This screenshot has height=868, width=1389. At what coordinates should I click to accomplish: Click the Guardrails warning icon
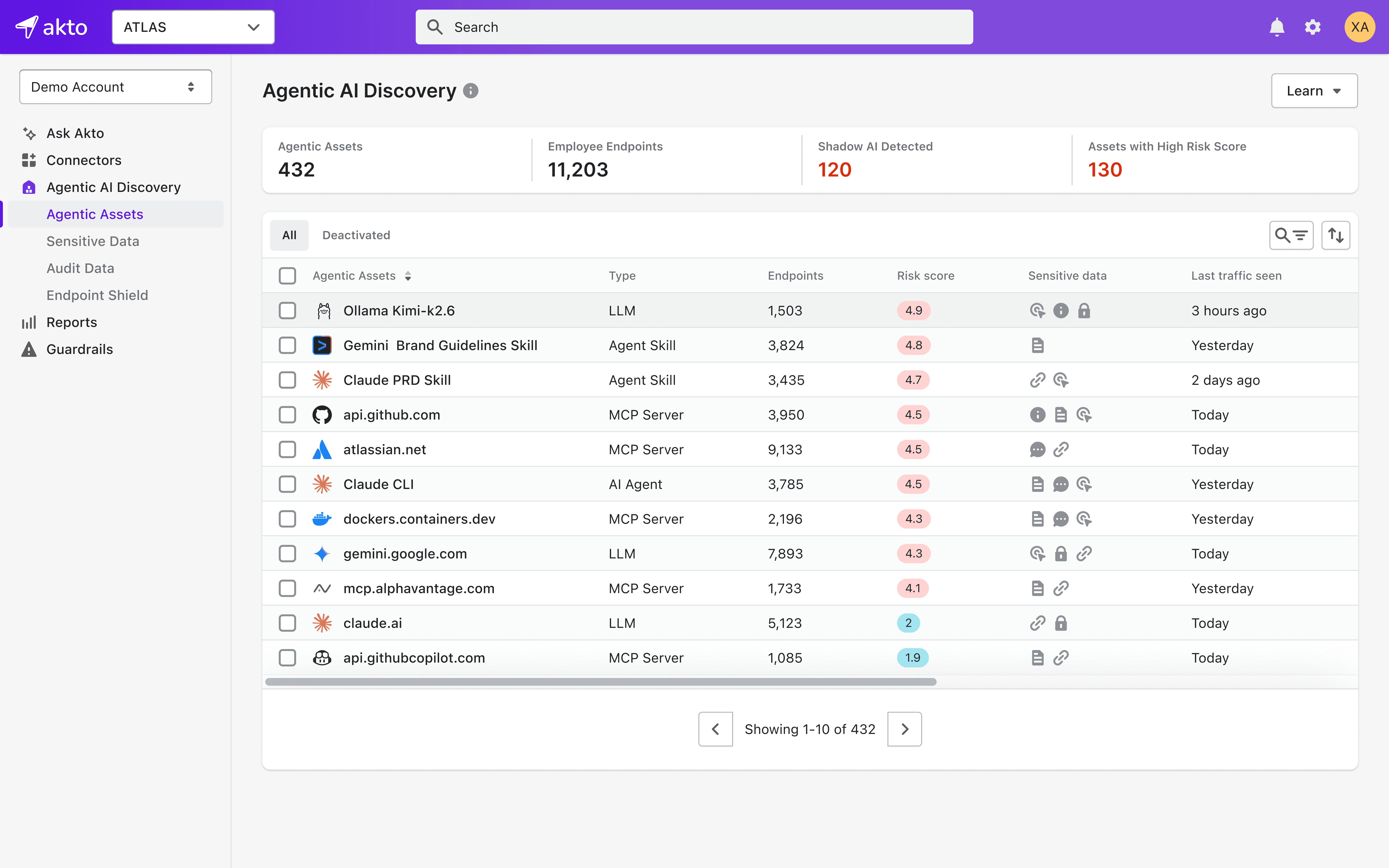(29, 350)
